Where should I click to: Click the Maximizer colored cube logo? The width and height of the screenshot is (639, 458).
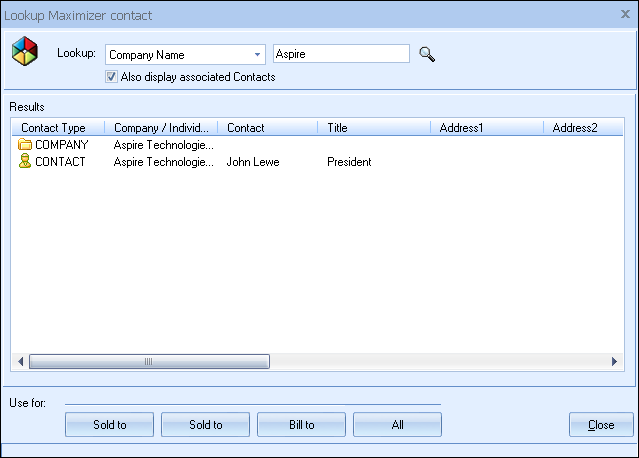(24, 51)
